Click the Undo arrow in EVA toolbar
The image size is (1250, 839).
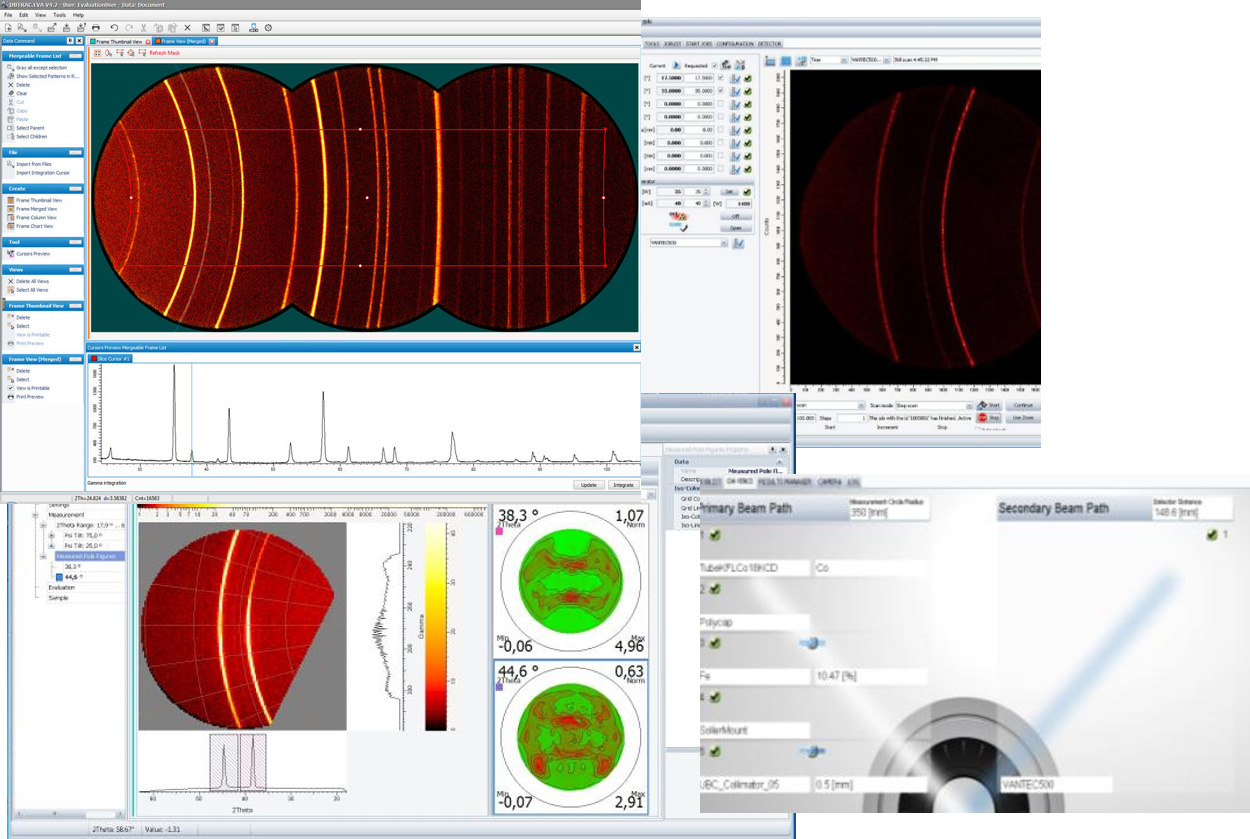(114, 27)
